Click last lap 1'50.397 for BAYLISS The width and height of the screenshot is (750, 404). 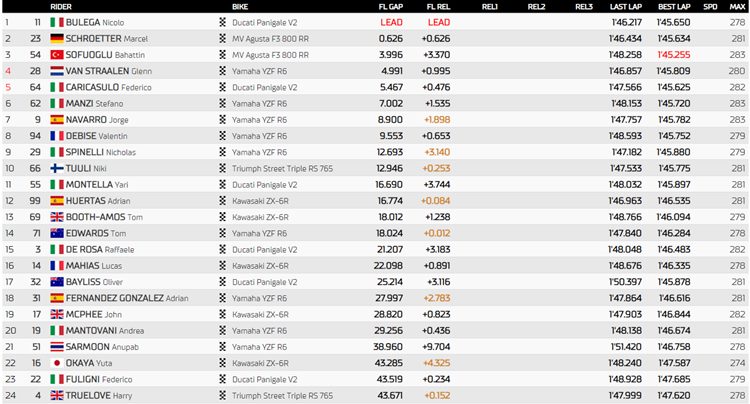pyautogui.click(x=625, y=282)
